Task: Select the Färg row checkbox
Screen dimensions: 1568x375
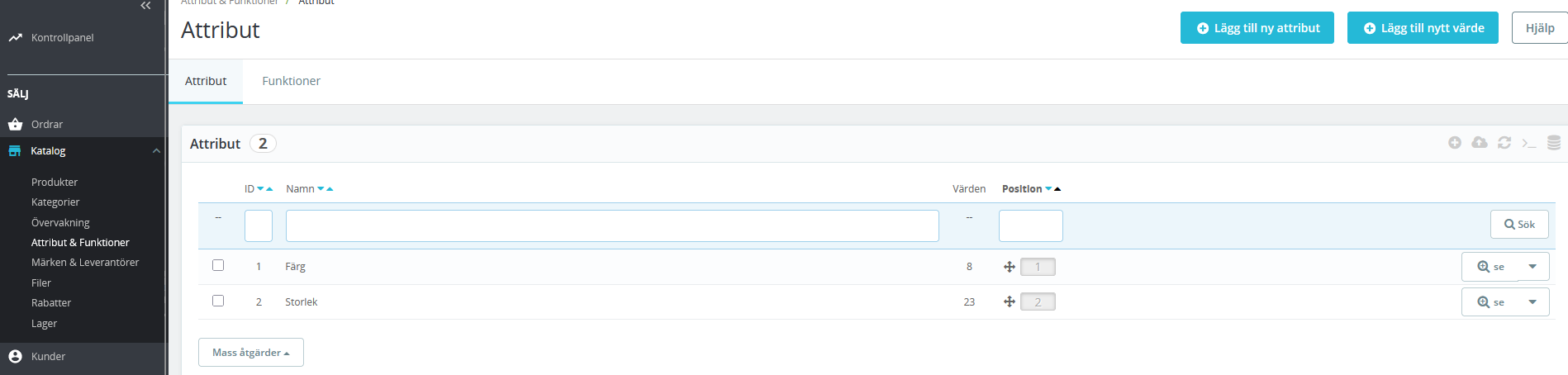Action: pyautogui.click(x=218, y=265)
